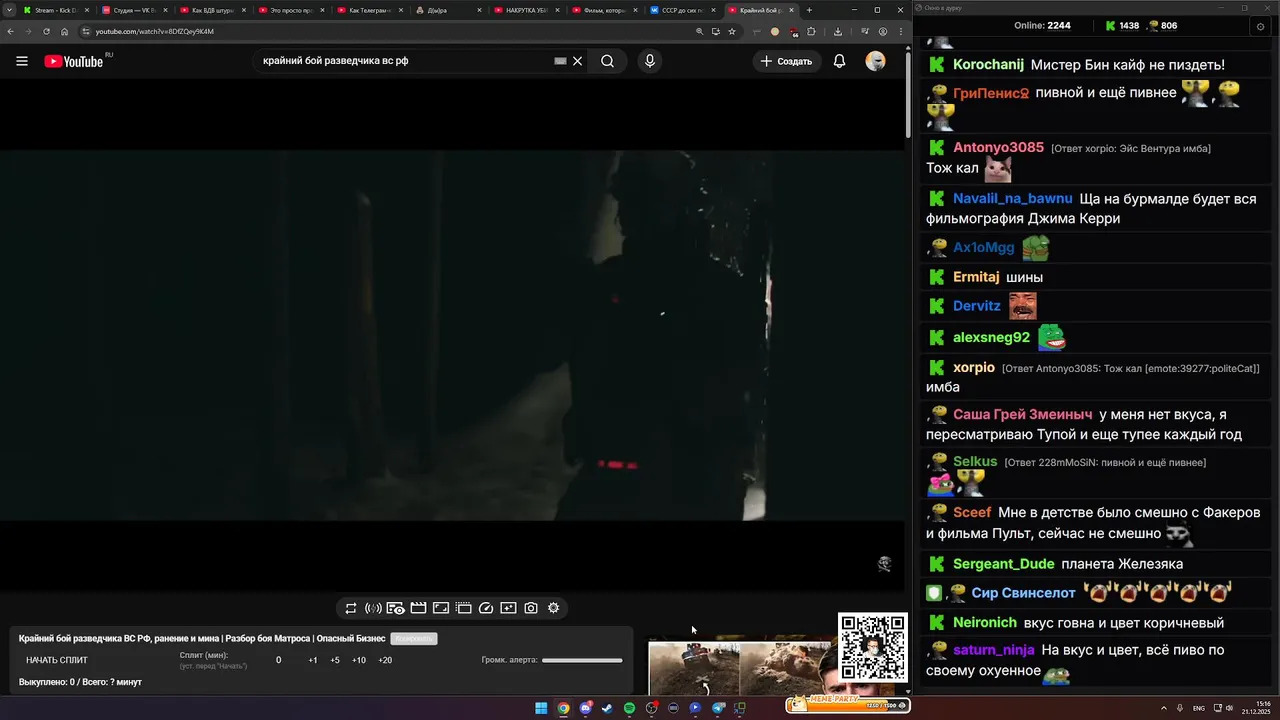This screenshot has width=1280, height=720.
Task: Open the Создать create menu
Action: pos(786,61)
